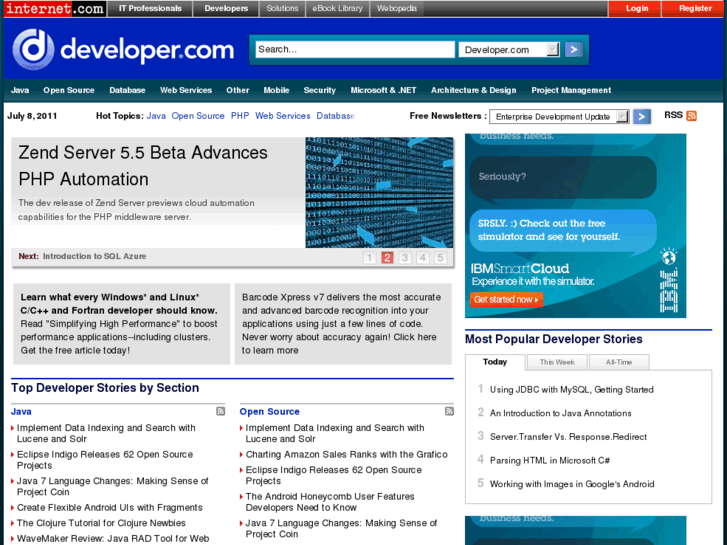Viewport: 727px width, 545px height.
Task: Click Get started now in IBM ad
Action: point(506,300)
